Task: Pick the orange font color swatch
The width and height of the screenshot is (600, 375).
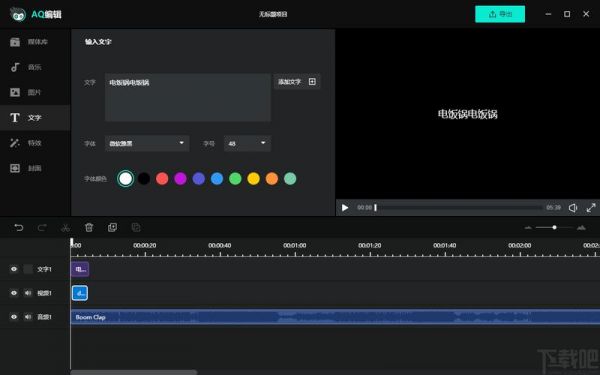Action: click(x=272, y=178)
